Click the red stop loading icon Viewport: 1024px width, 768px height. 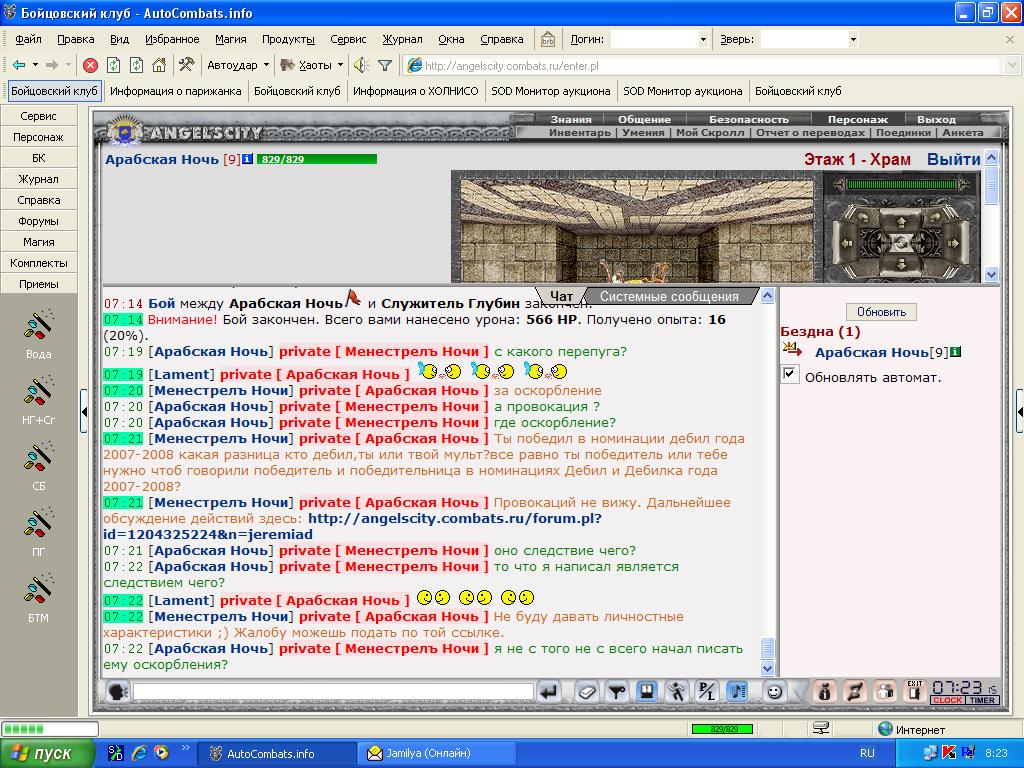(x=91, y=65)
